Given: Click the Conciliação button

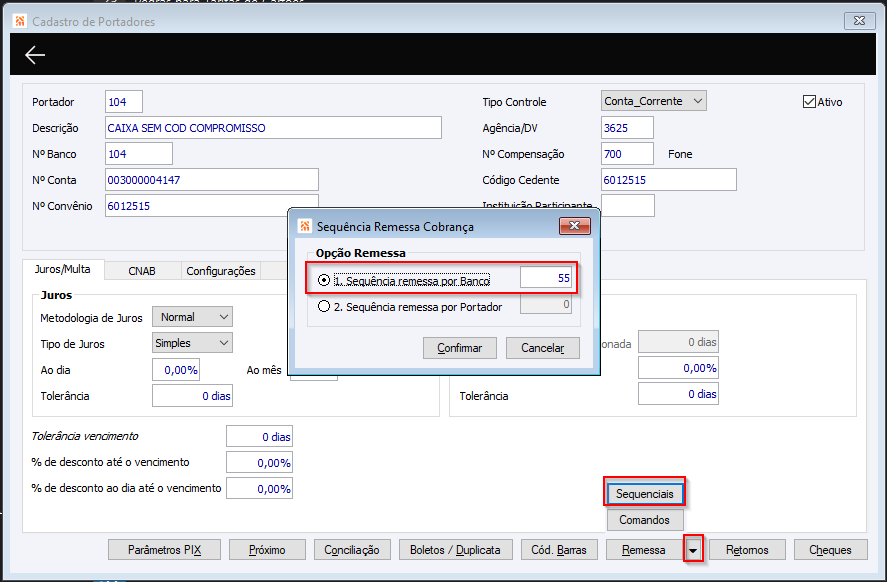Looking at the screenshot, I should point(352,550).
